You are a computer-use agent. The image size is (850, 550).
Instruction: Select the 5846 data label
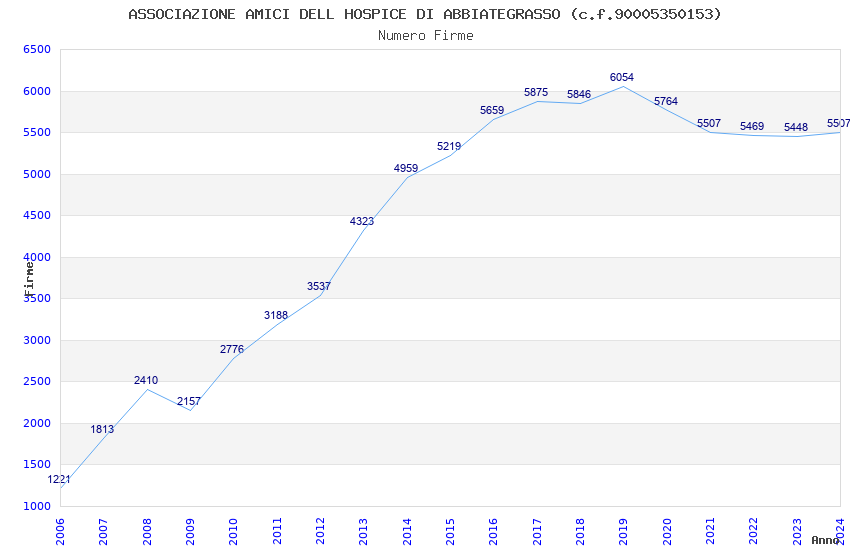point(579,94)
